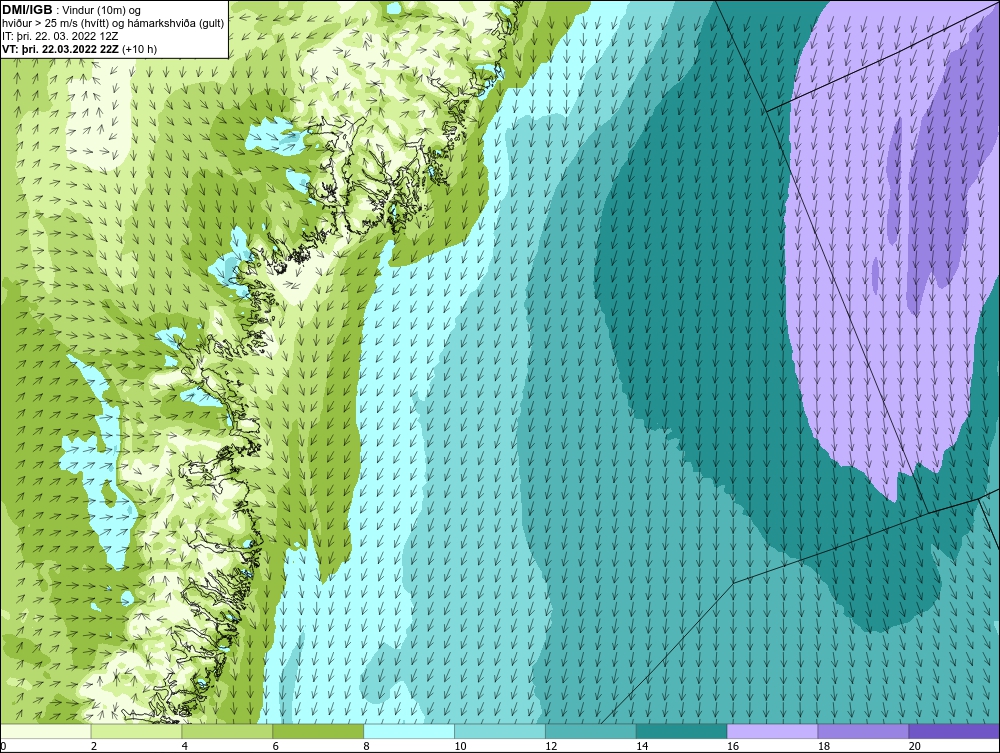This screenshot has height=753, width=1000.
Task: Click the DMI/IGB title text
Action: coord(27,10)
